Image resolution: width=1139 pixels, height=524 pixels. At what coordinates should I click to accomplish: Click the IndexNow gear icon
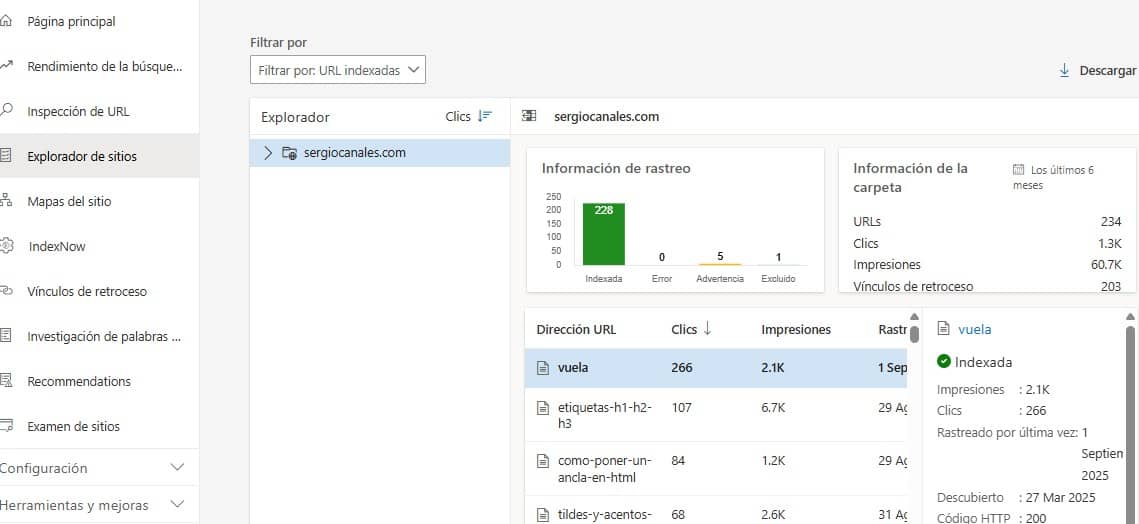pos(6,246)
